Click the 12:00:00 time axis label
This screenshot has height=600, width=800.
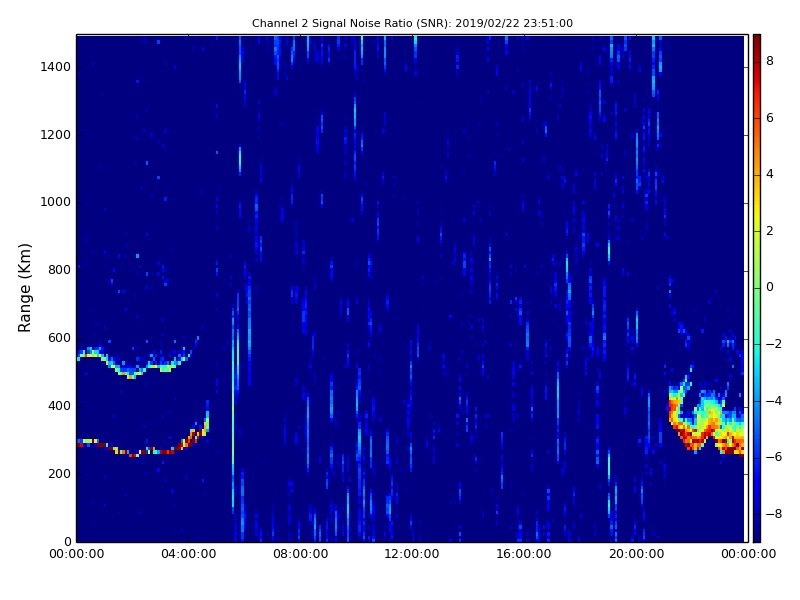(412, 554)
